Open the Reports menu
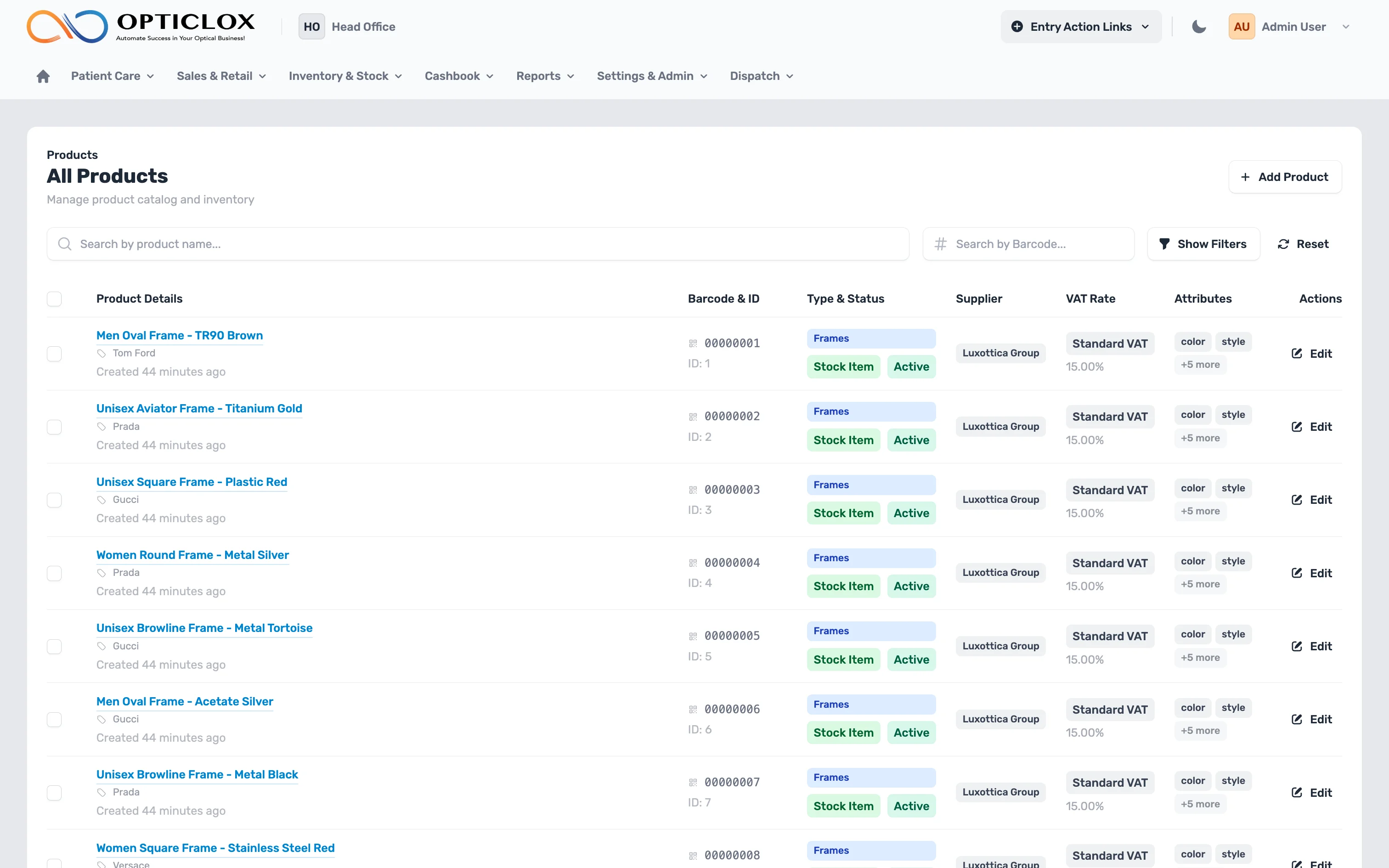Screen dimensions: 1389x868 pos(545,76)
